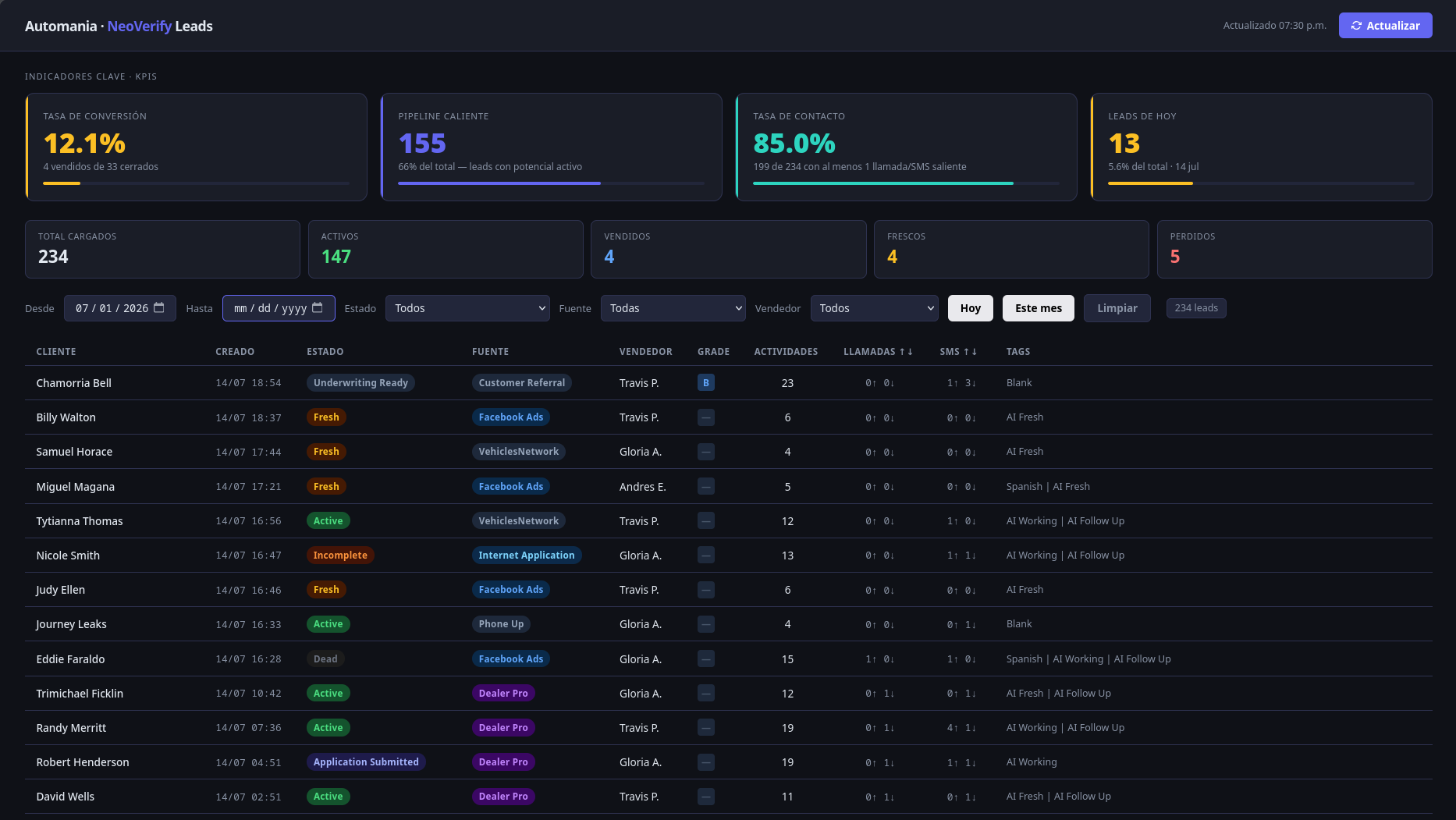Click the Dead status badge for Eddie Faraldo
Viewport: 1456px width, 820px height.
coord(325,659)
